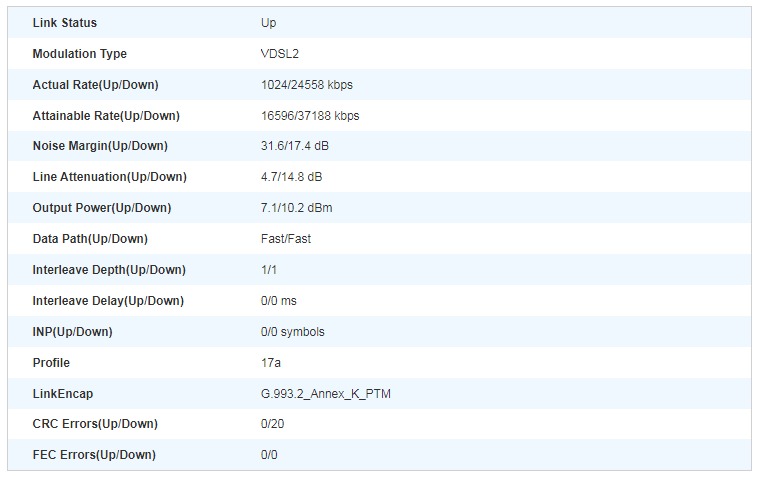Select the 'Profile' label
Screen dimensions: 768x479
(x=51, y=363)
